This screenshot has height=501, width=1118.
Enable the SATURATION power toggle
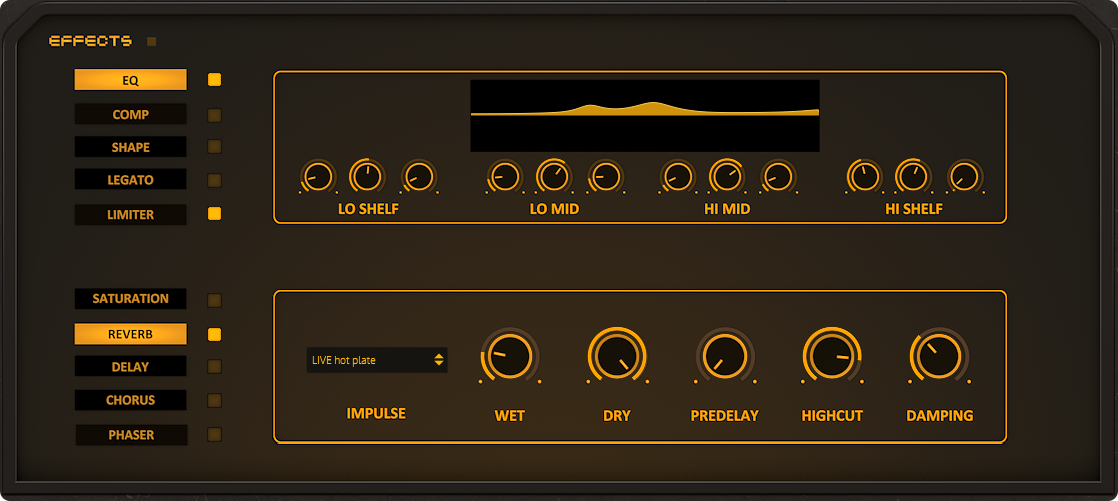pyautogui.click(x=215, y=300)
